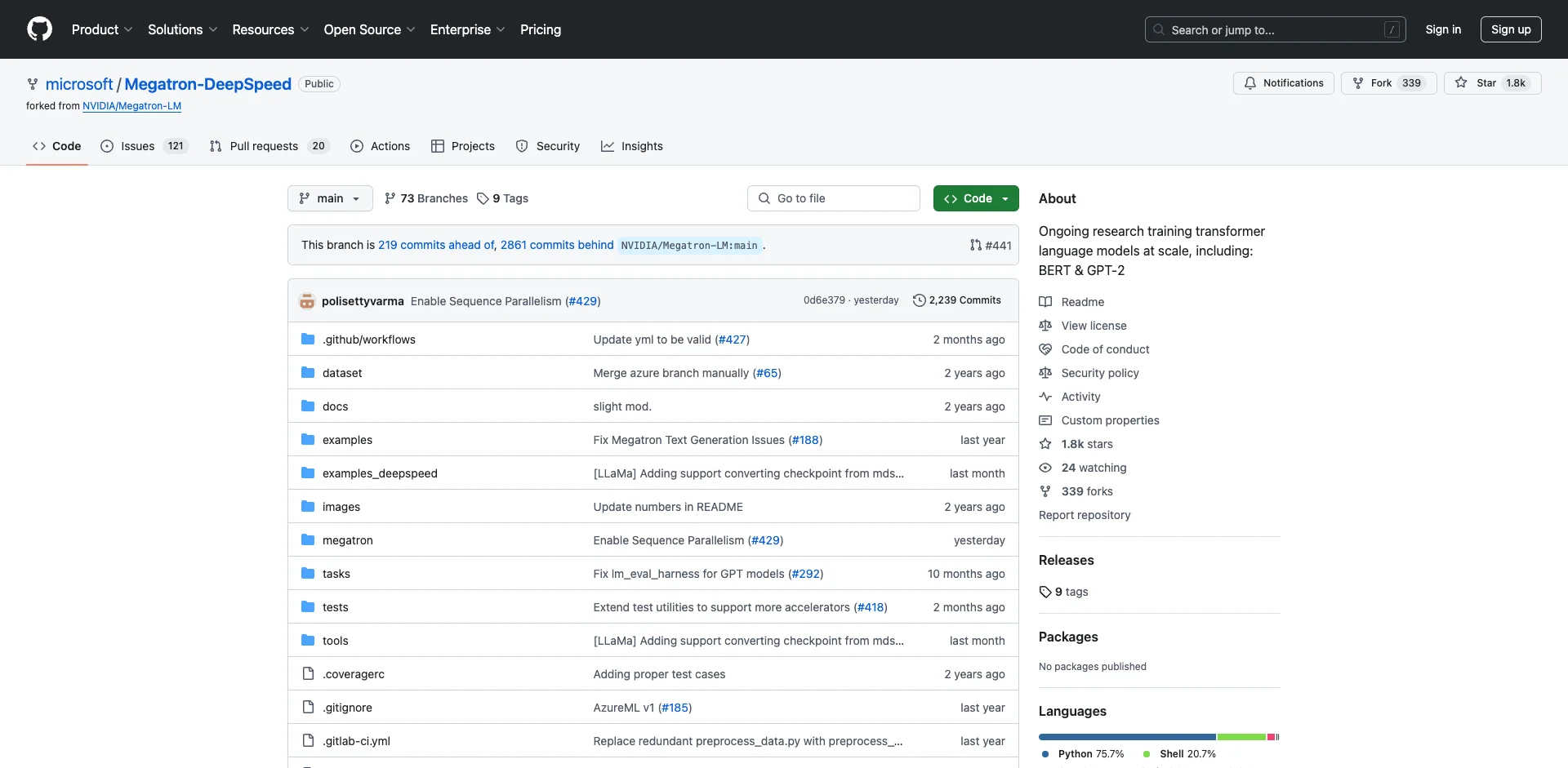Expand the Resources menu
Image resolution: width=1568 pixels, height=768 pixels.
[x=270, y=29]
